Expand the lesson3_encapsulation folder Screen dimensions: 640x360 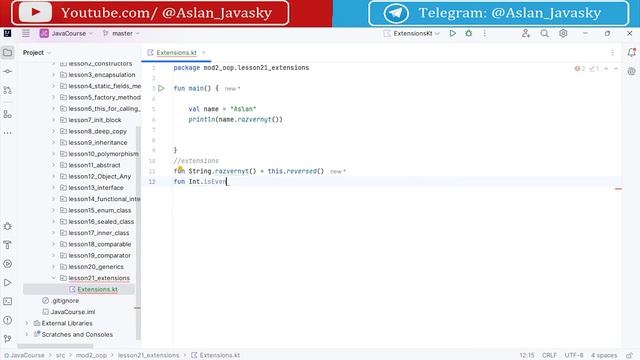(53, 75)
